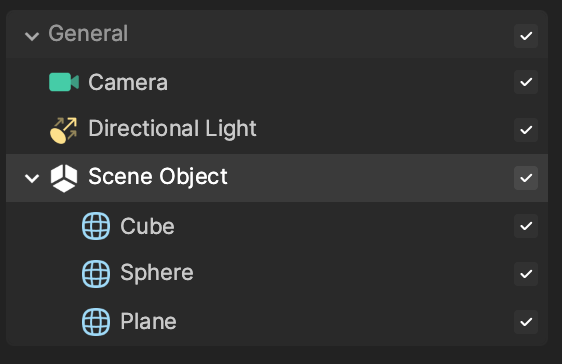Uncheck the Plane checkbox
The height and width of the screenshot is (364, 562).
[526, 322]
